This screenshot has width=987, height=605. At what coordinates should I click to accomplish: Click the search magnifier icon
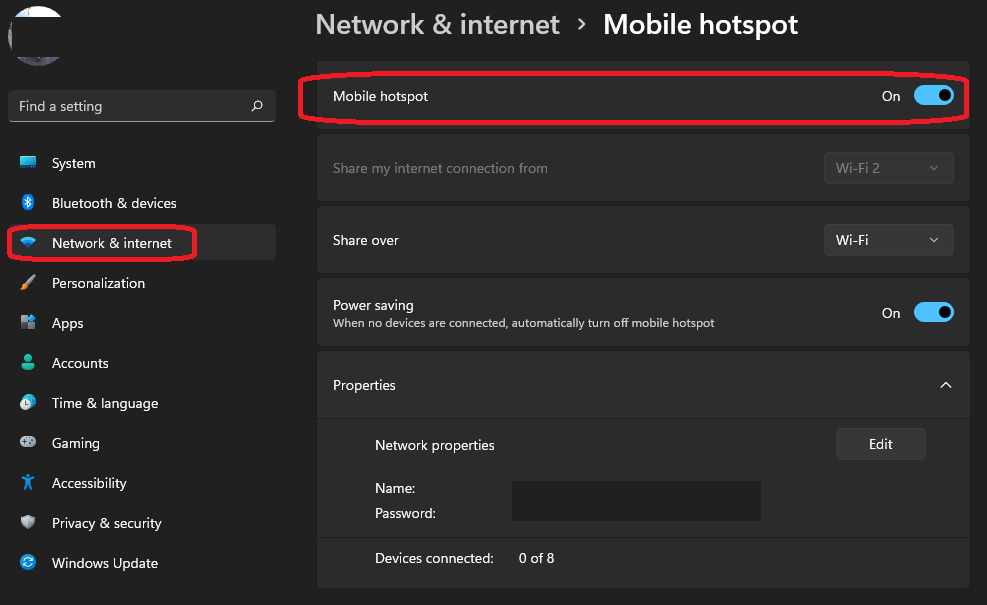tap(257, 106)
